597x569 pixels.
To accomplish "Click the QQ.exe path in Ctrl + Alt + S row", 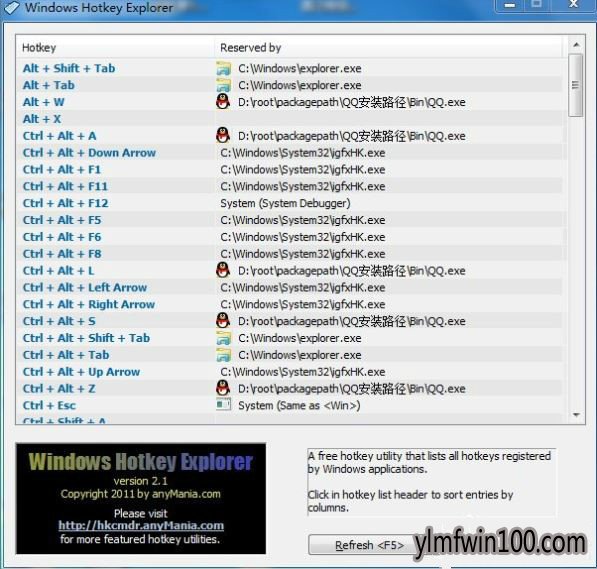I will [x=352, y=321].
